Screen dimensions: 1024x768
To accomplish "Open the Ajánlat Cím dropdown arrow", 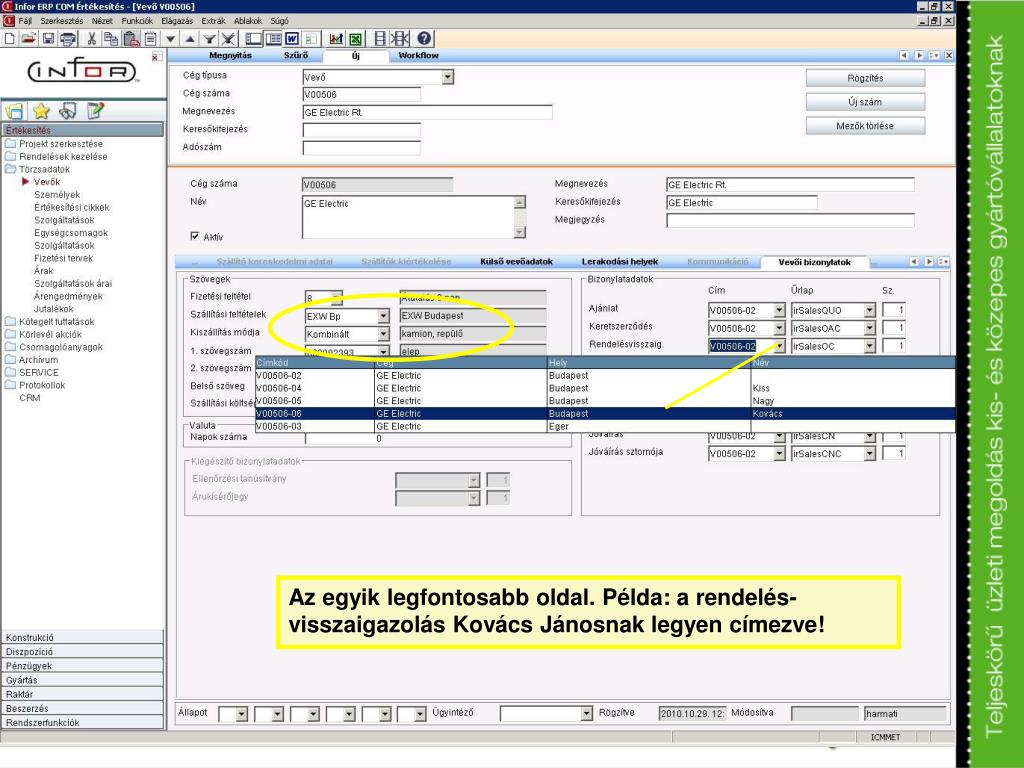I will pyautogui.click(x=779, y=310).
